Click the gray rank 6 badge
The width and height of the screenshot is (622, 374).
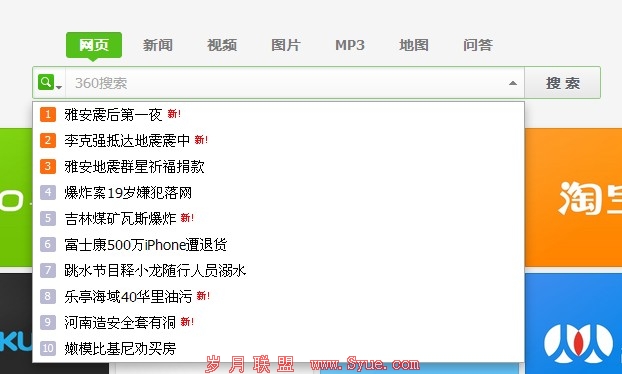coord(48,244)
